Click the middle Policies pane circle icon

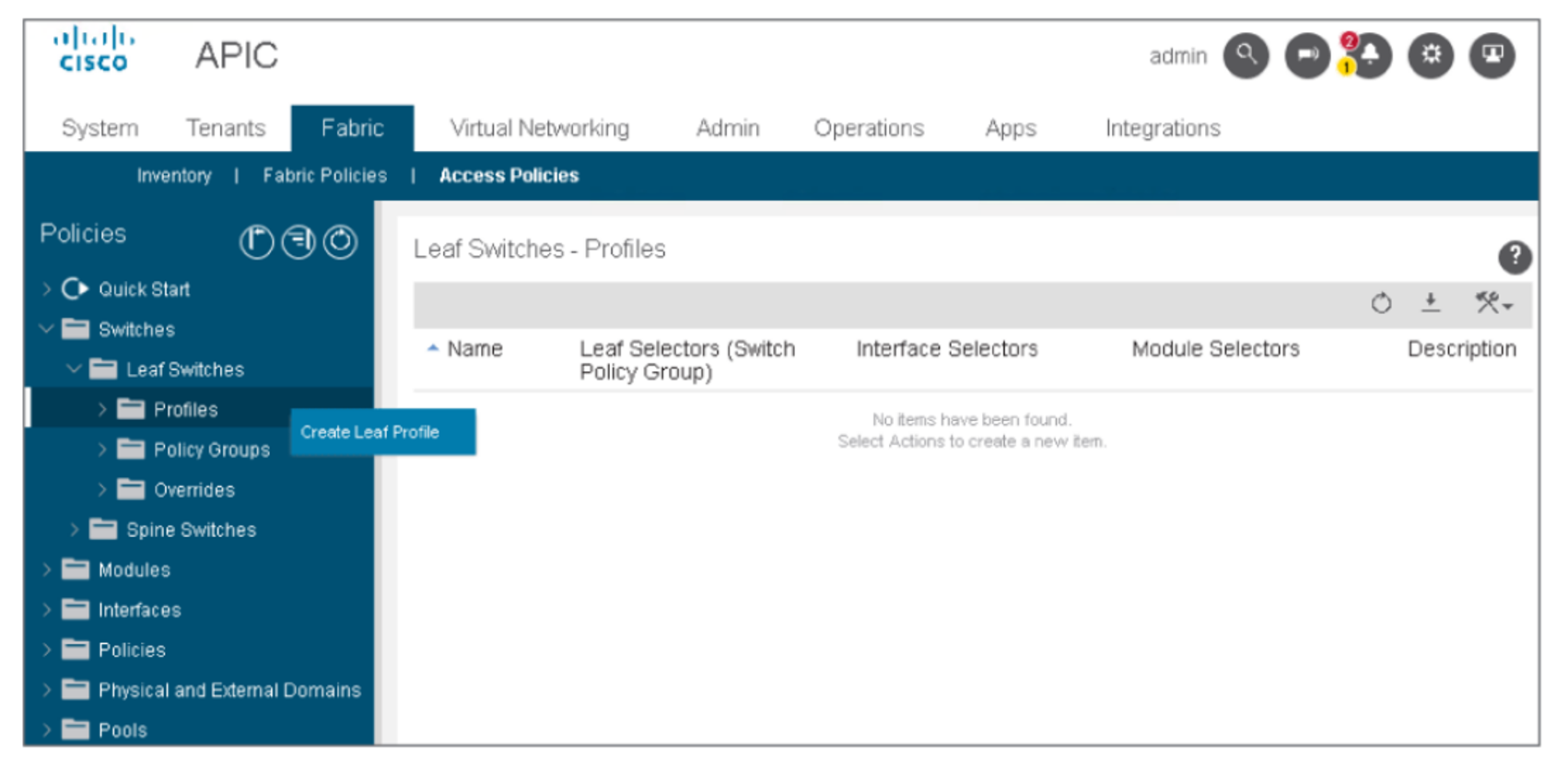pos(298,242)
